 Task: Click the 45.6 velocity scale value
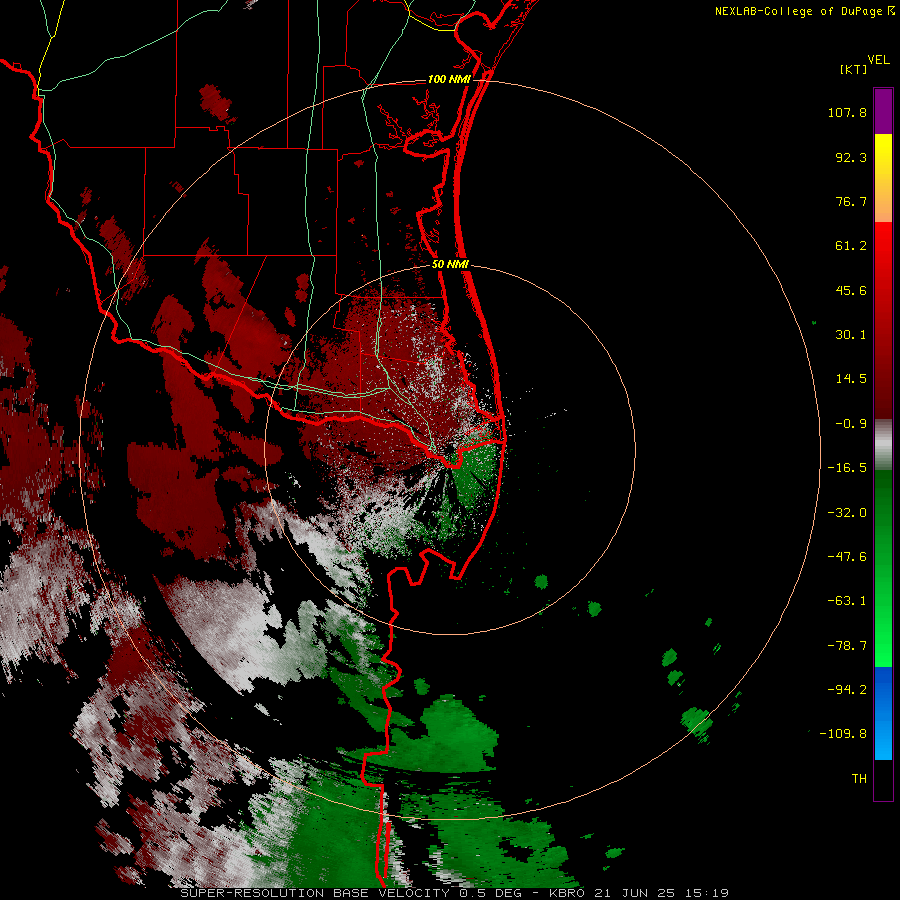click(851, 290)
